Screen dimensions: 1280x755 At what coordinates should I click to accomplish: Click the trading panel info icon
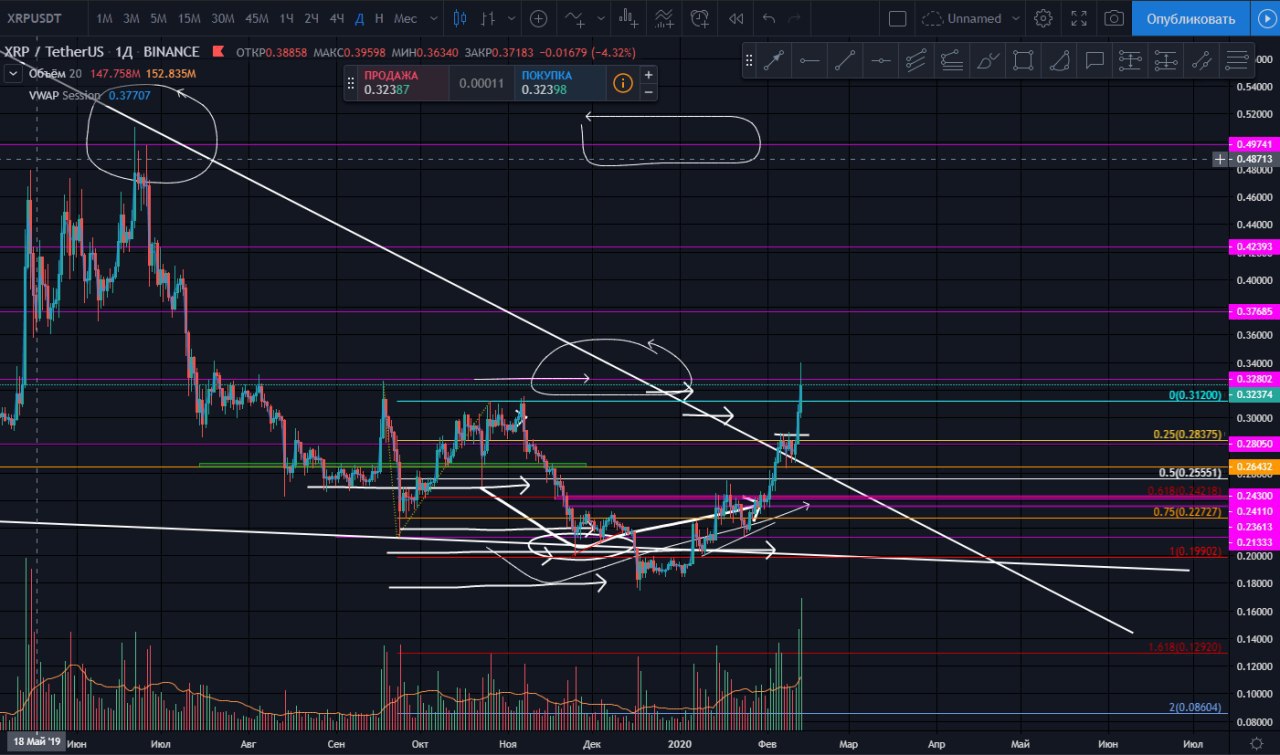(x=622, y=83)
